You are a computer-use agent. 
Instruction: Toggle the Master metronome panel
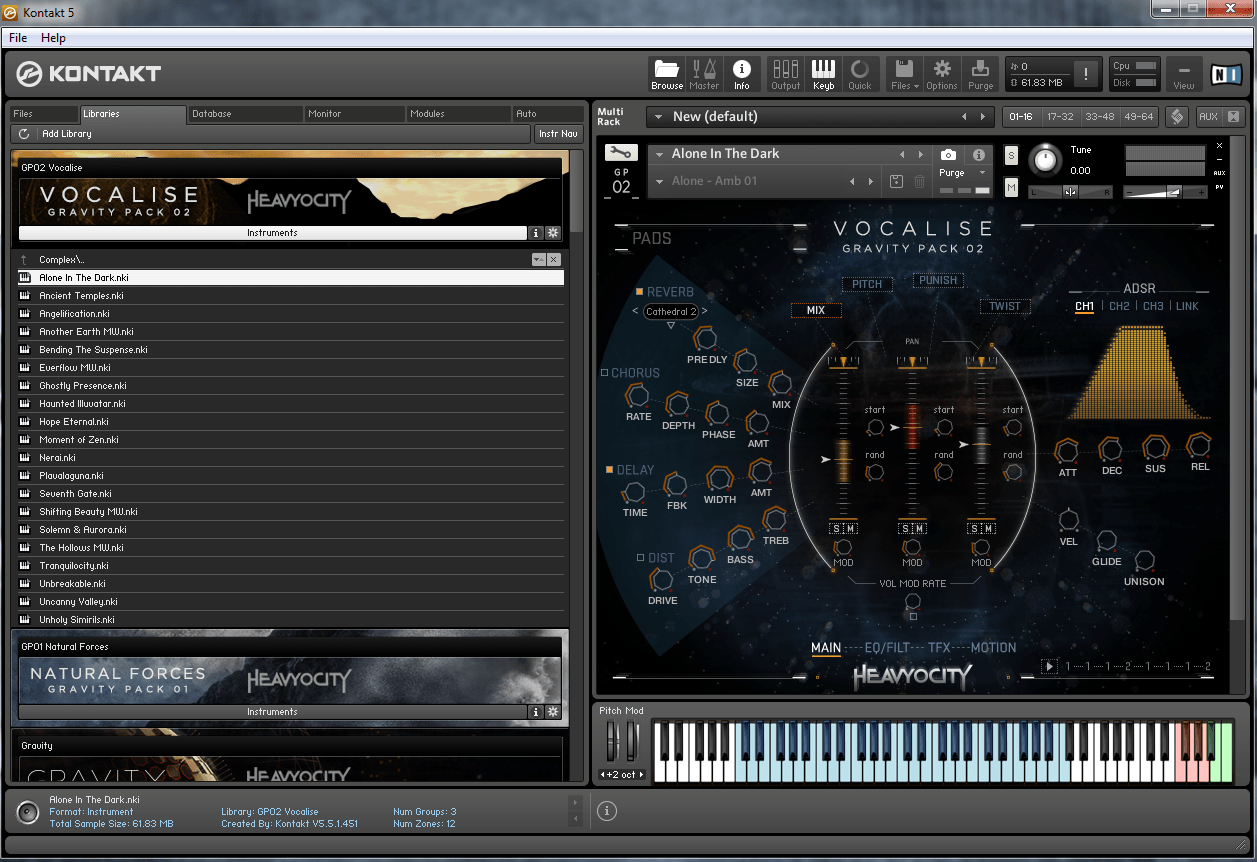click(704, 74)
